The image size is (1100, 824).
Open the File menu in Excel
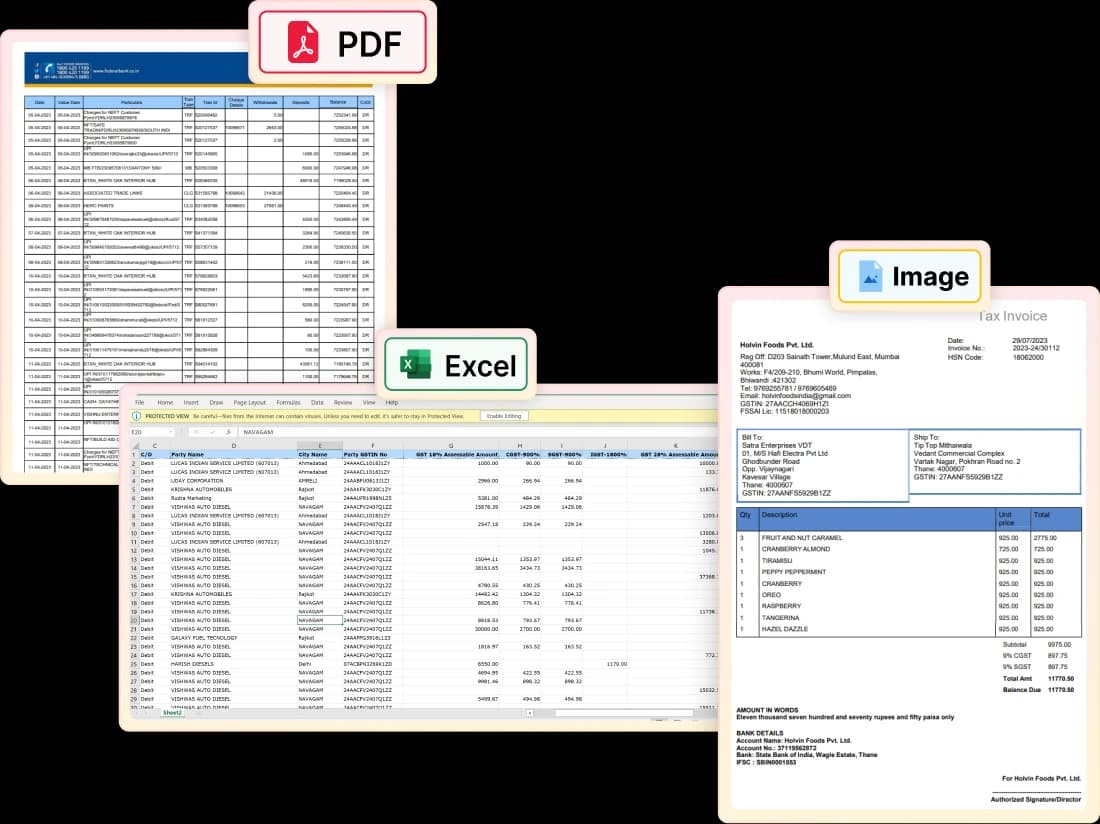tap(140, 403)
